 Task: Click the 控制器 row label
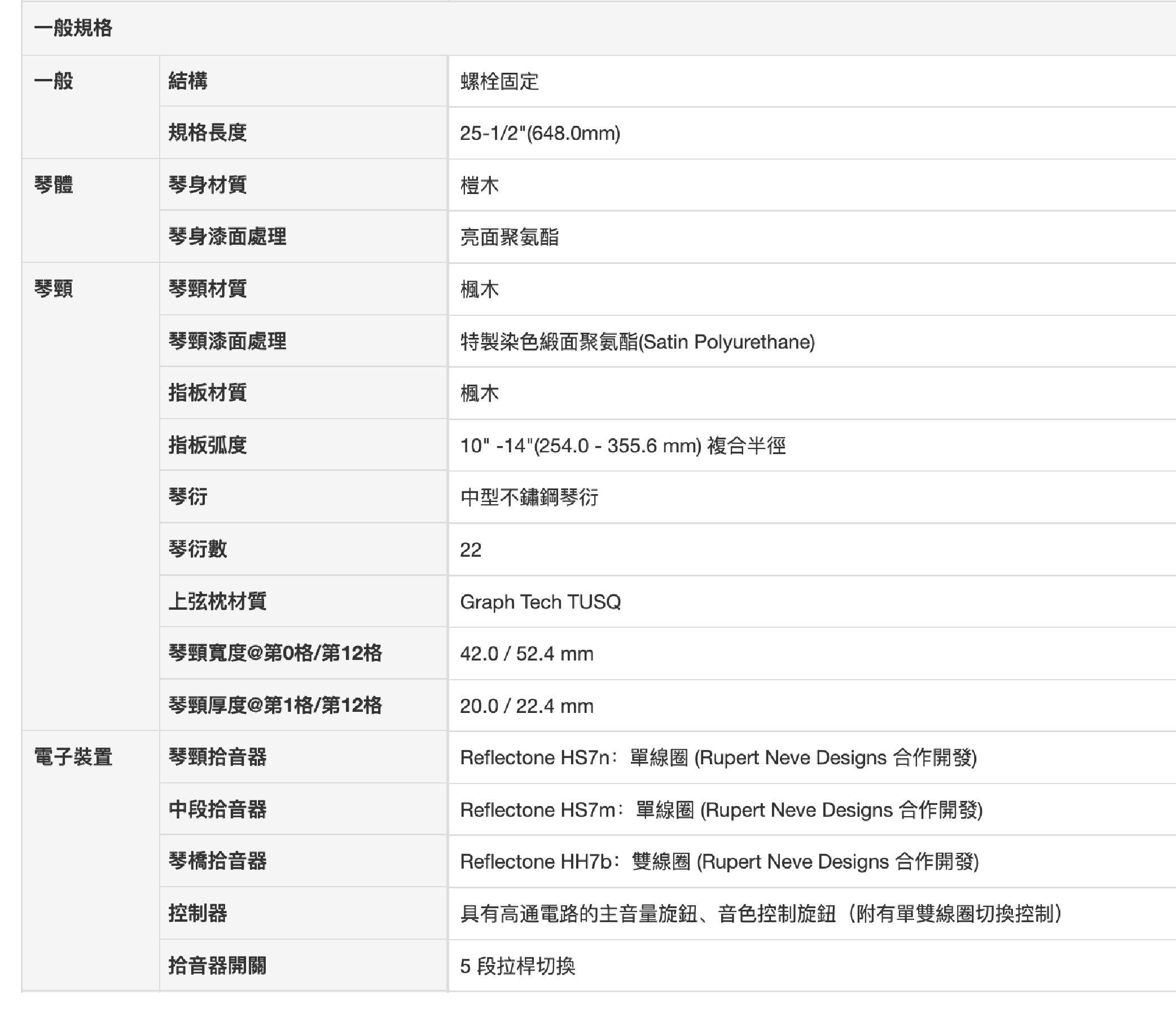click(198, 913)
